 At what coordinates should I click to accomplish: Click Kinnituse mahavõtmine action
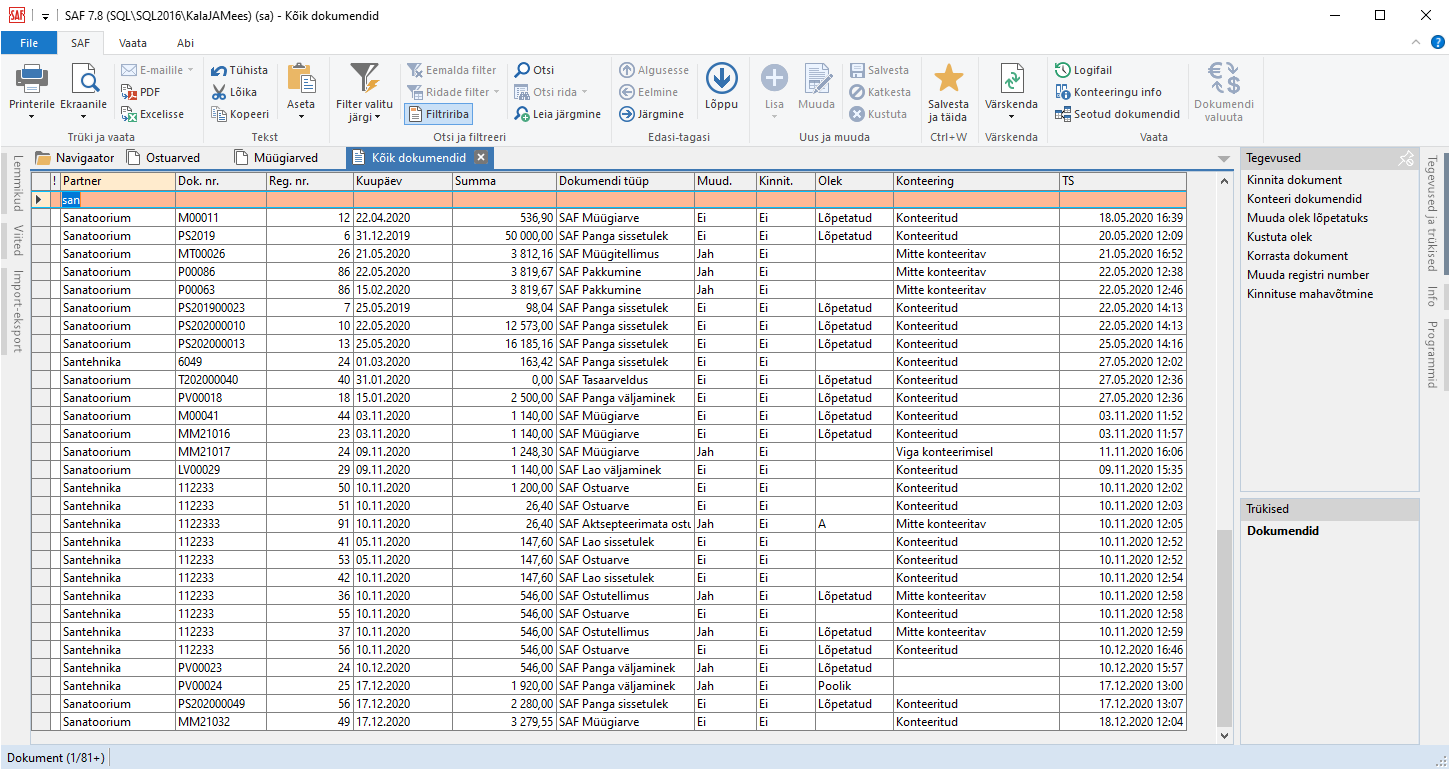1310,294
